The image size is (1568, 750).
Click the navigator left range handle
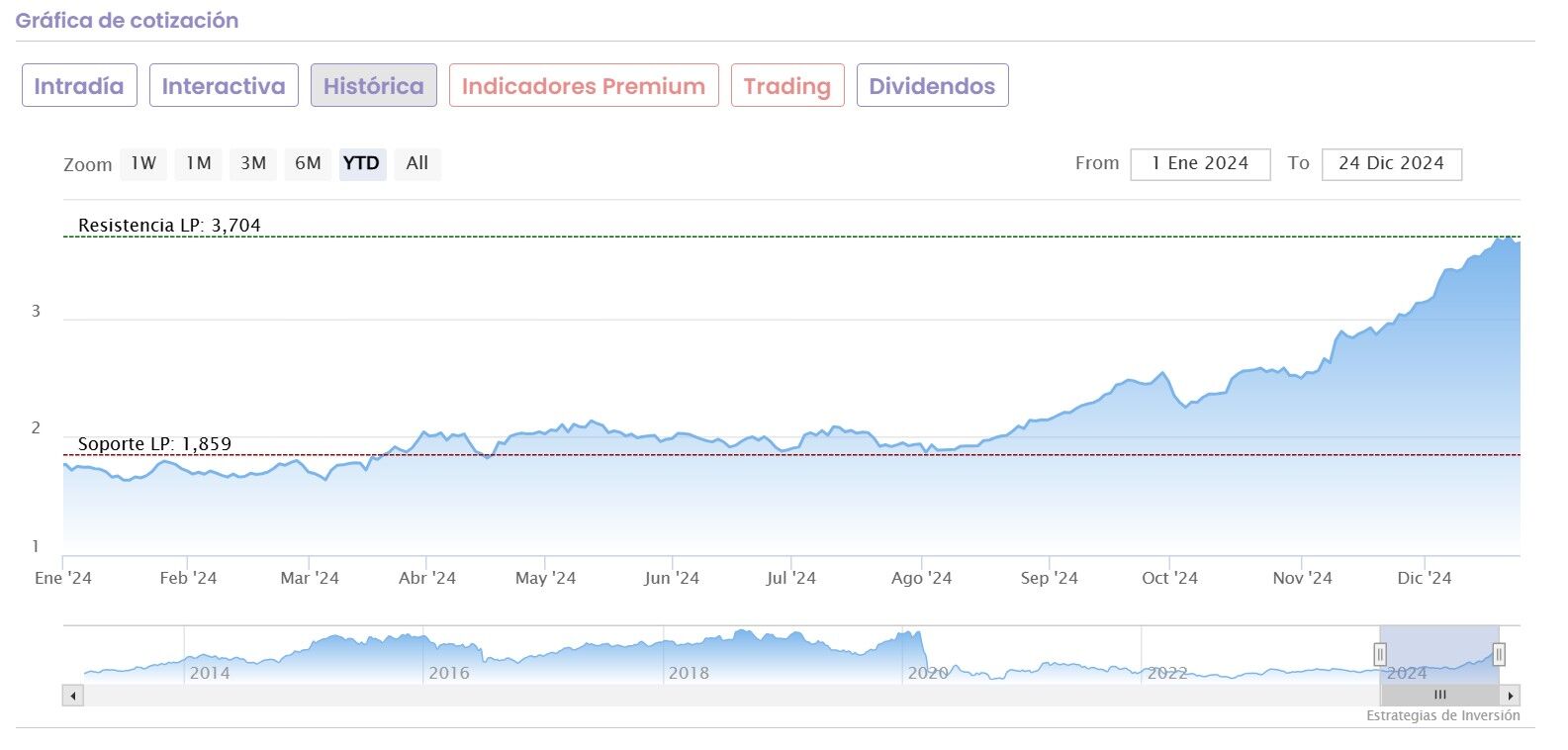1380,654
